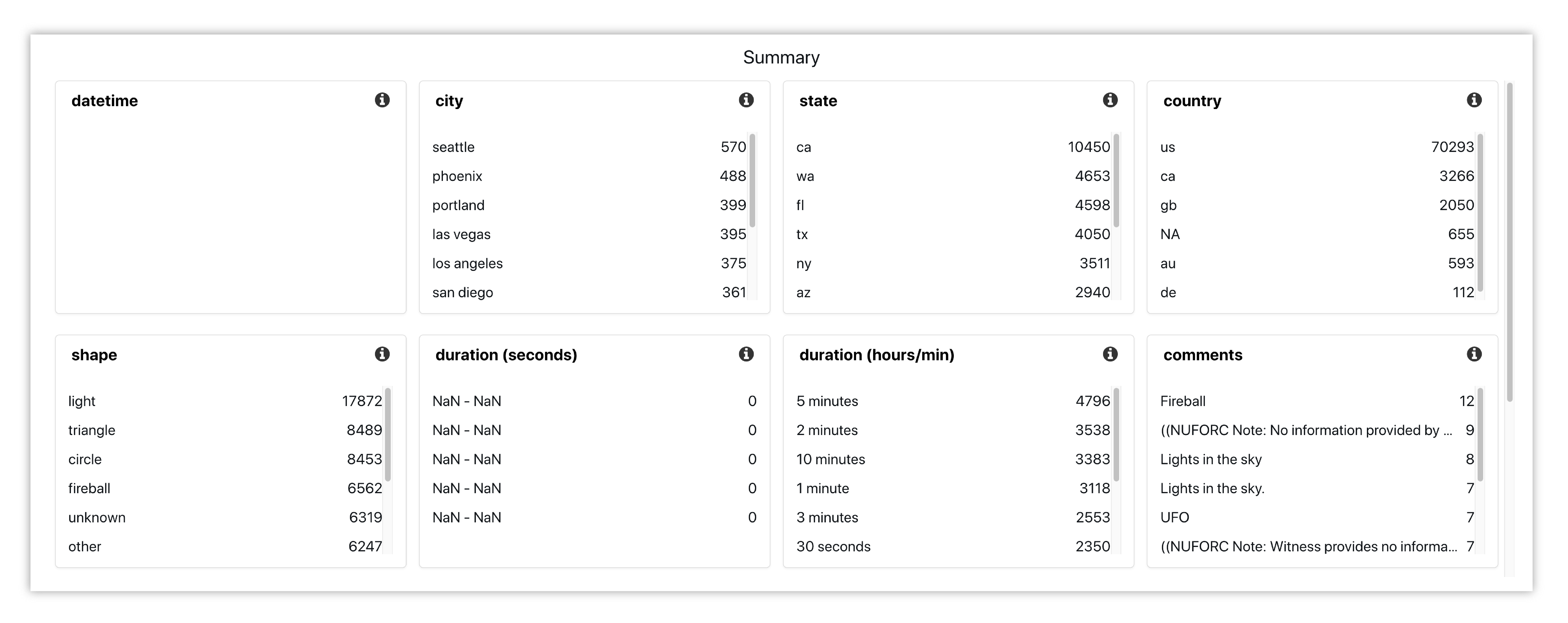This screenshot has height=623, width=1568.
Task: Select the ca row in state card
Action: (953, 147)
